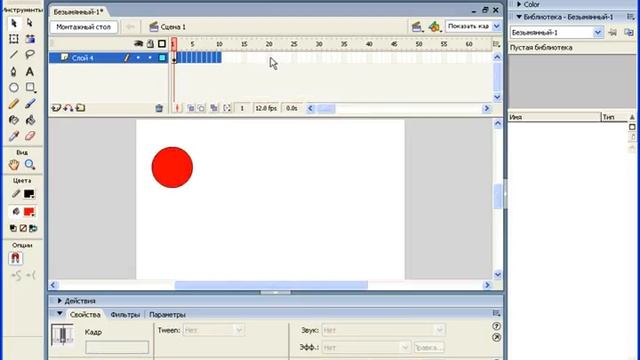The width and height of the screenshot is (640, 360).
Task: Insert a new layer in timeline
Action: click(x=56, y=108)
